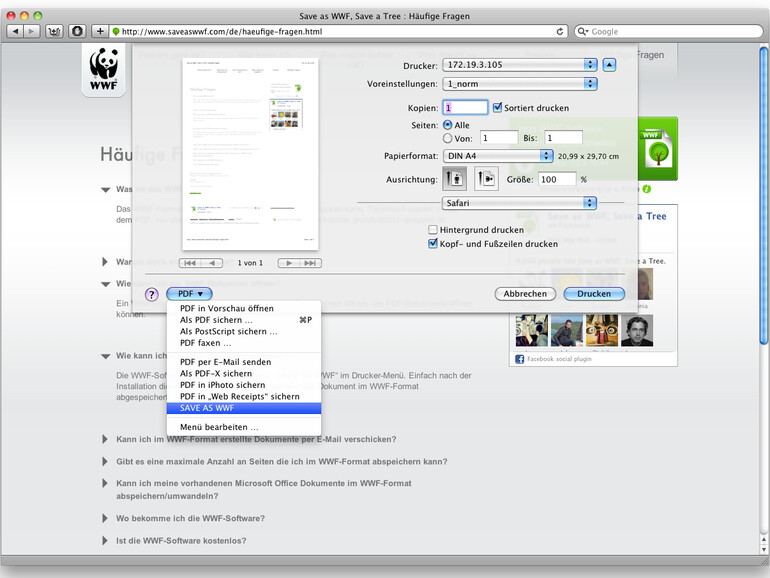The image size is (770, 578).
Task: Click the add bookmark plus button
Action: coord(100,31)
